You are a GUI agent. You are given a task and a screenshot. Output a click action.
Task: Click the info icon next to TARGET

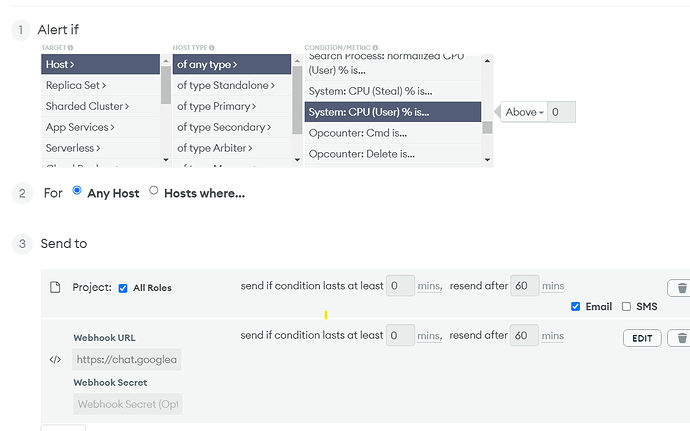coord(72,47)
